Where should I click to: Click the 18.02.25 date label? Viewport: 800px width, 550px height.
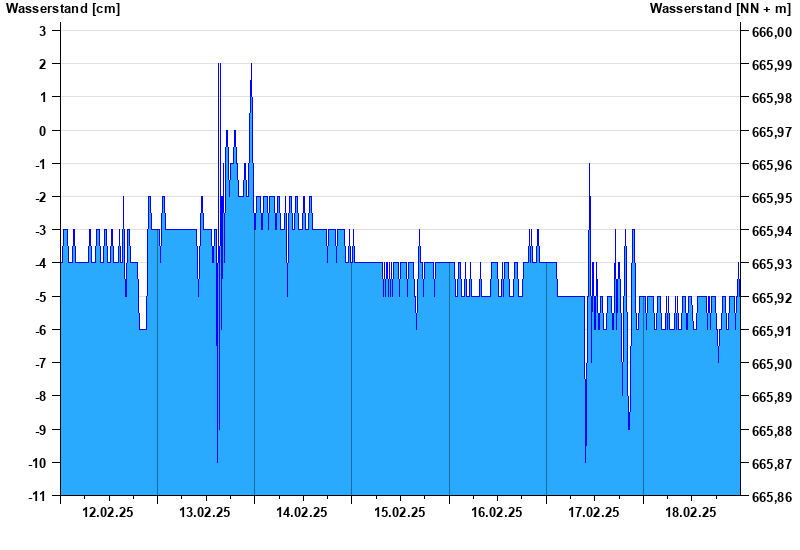(x=691, y=512)
